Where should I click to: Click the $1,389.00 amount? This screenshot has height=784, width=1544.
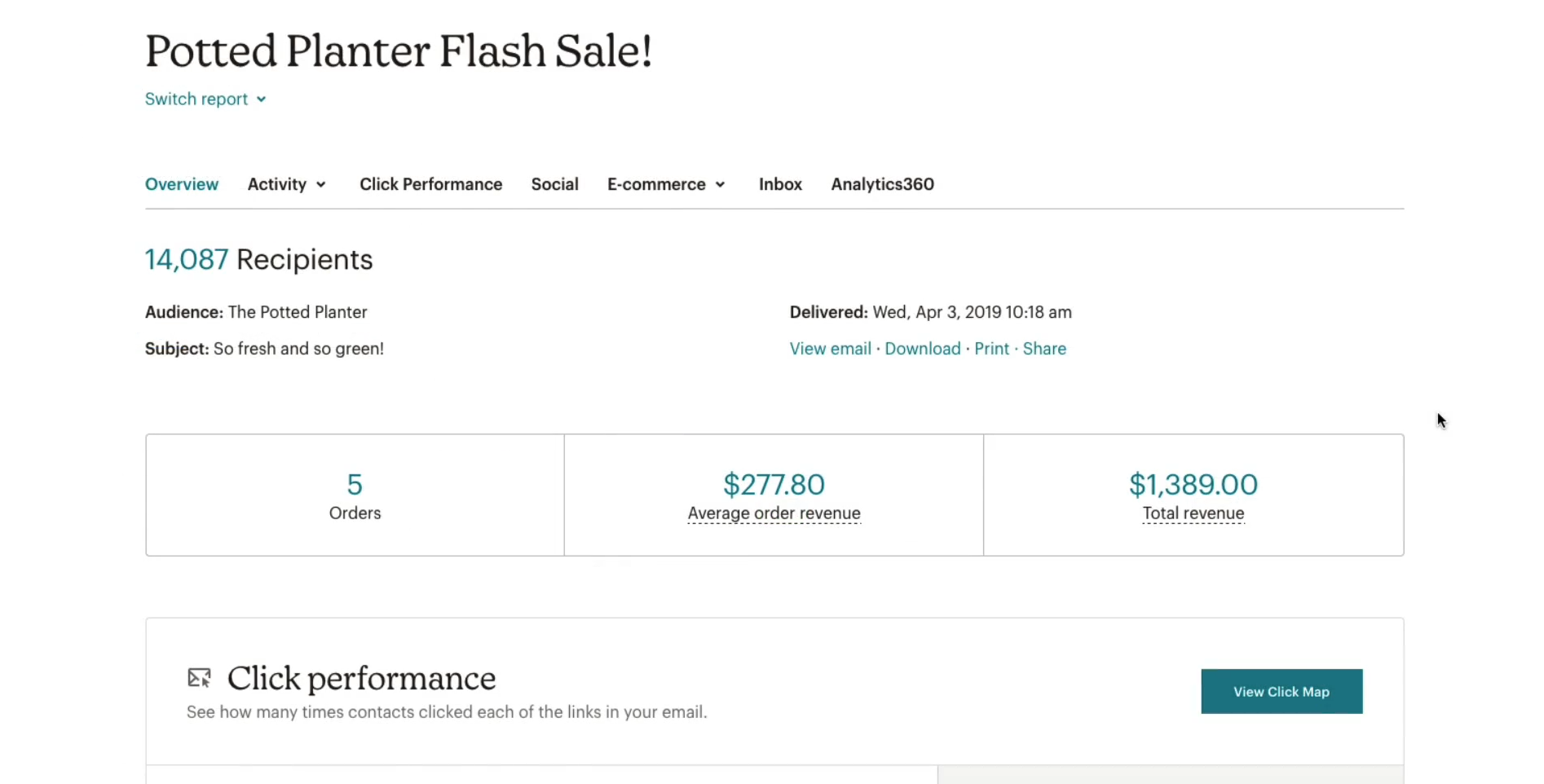pos(1193,485)
